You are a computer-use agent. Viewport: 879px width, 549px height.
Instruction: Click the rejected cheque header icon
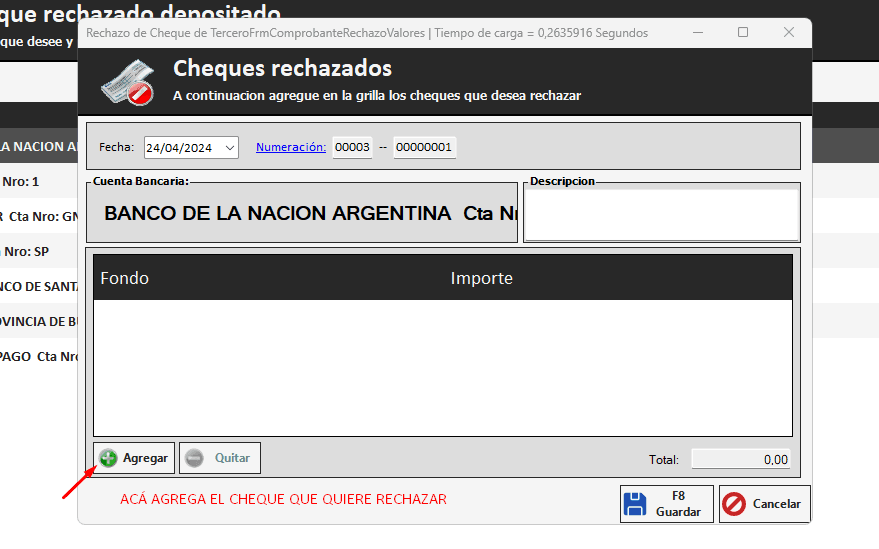[x=126, y=82]
